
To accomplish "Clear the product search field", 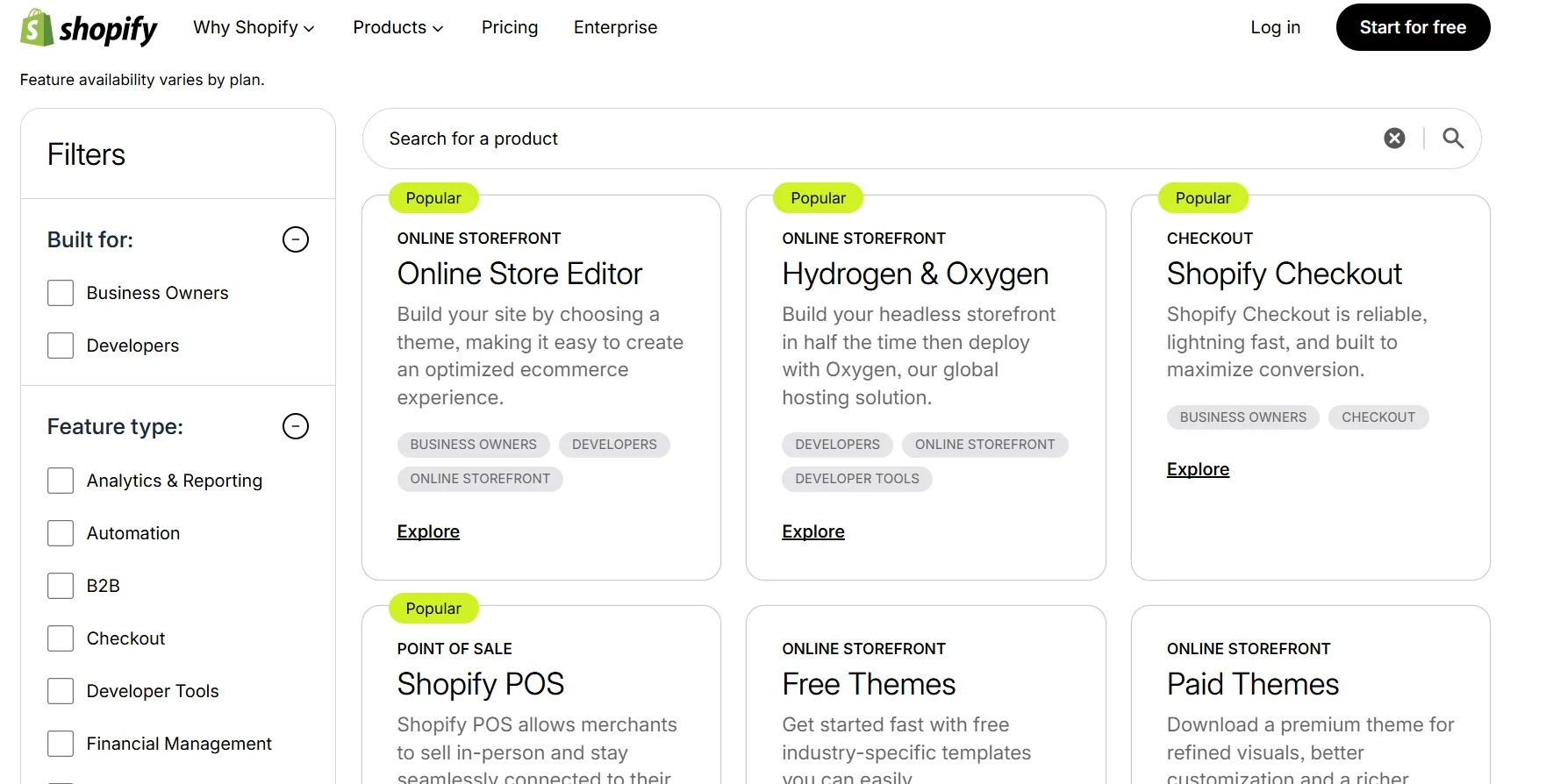I will click(x=1393, y=139).
